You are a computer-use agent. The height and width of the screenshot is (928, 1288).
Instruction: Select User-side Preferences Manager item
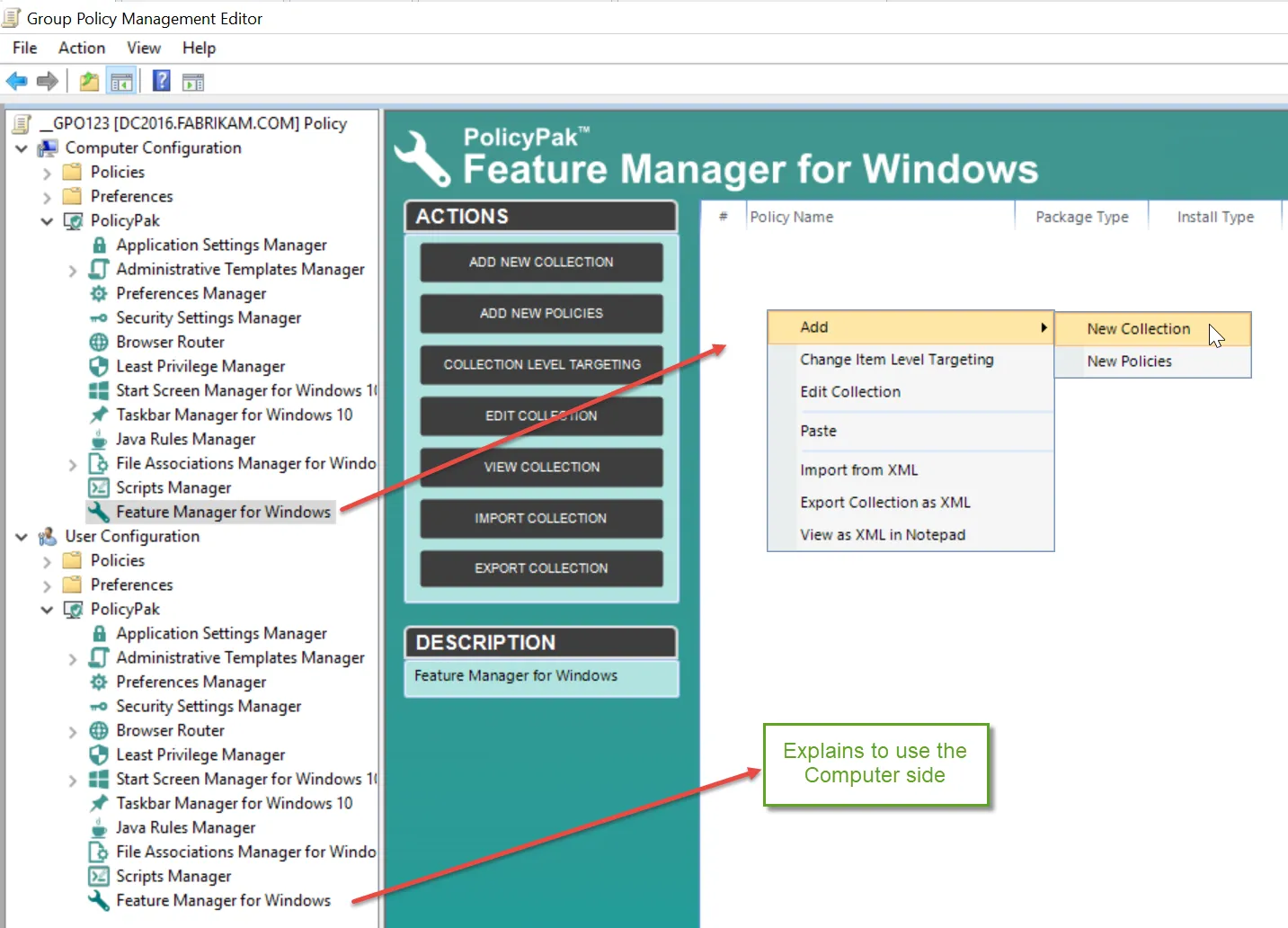point(191,682)
